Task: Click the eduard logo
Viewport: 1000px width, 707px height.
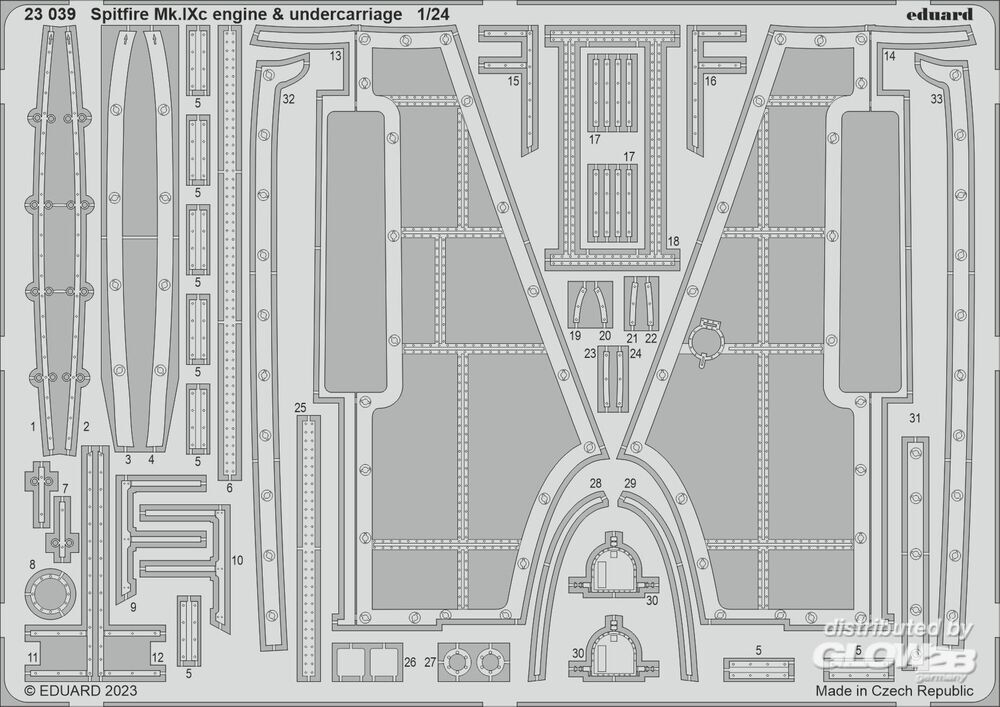Action: click(x=942, y=14)
